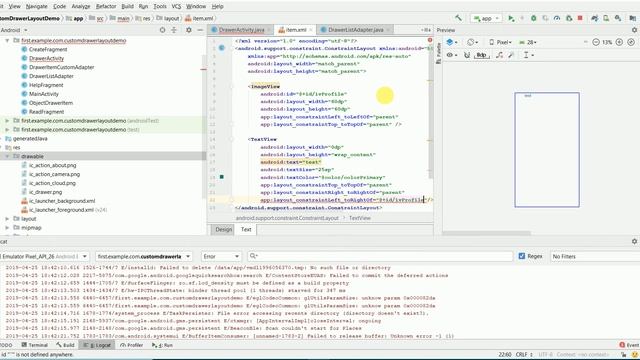Image resolution: width=640 pixels, height=360 pixels.
Task: Collapse the drawable folder
Action: [7, 156]
